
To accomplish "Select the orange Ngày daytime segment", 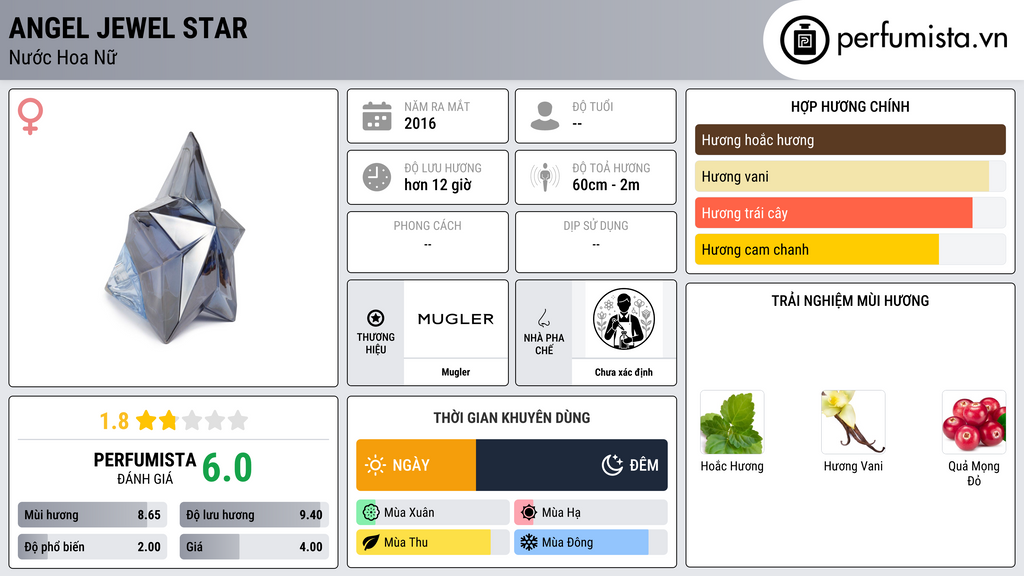I will click(x=416, y=465).
